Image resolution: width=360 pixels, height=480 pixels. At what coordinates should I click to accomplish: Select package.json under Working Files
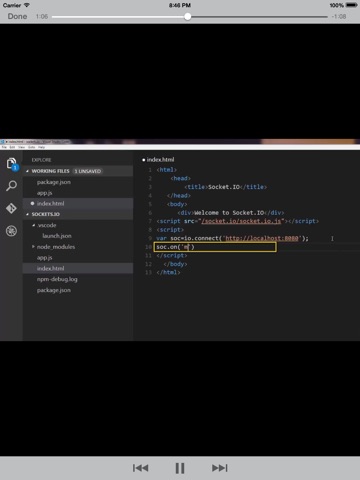click(54, 182)
